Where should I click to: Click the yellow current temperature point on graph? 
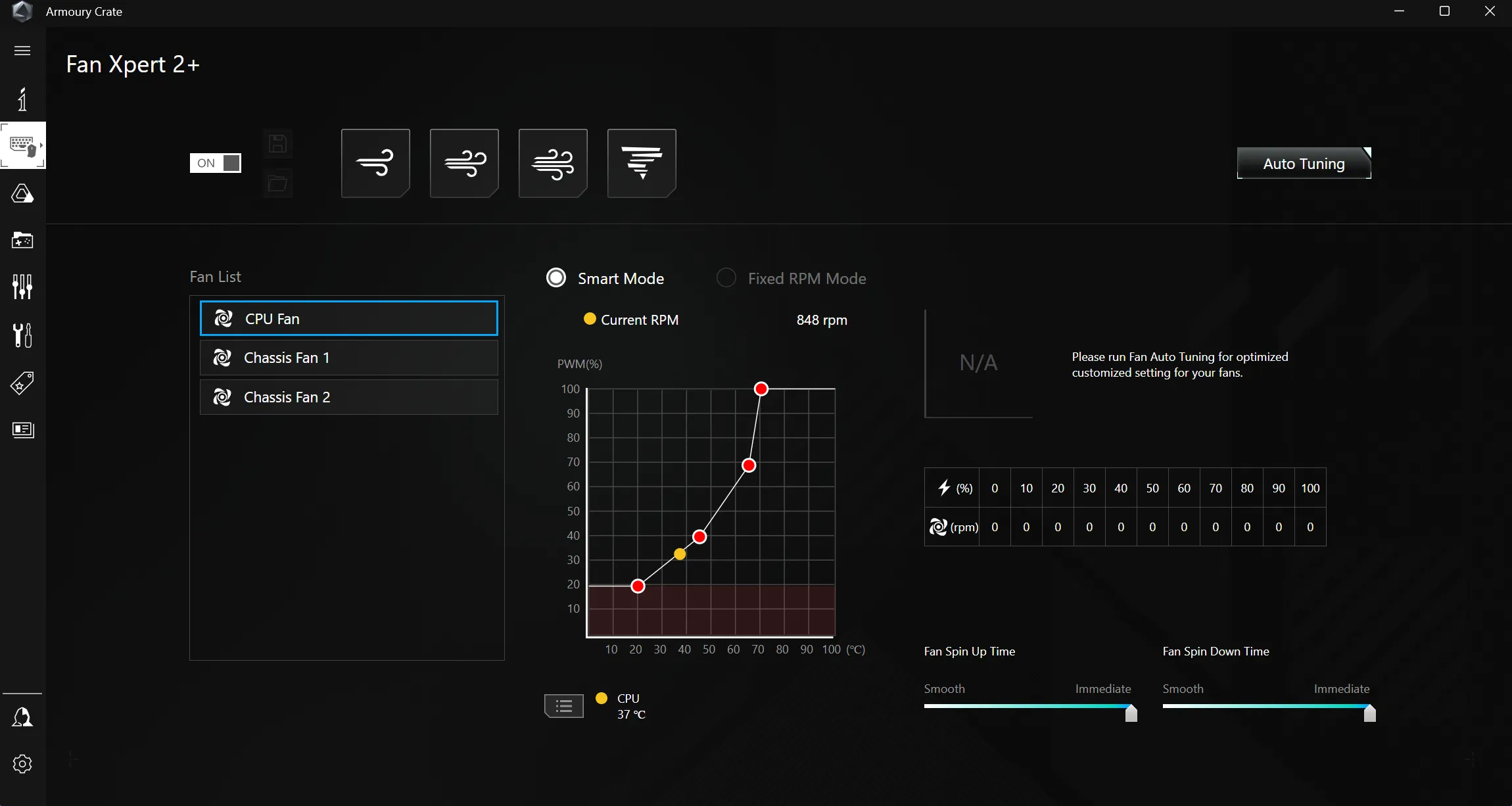(680, 554)
